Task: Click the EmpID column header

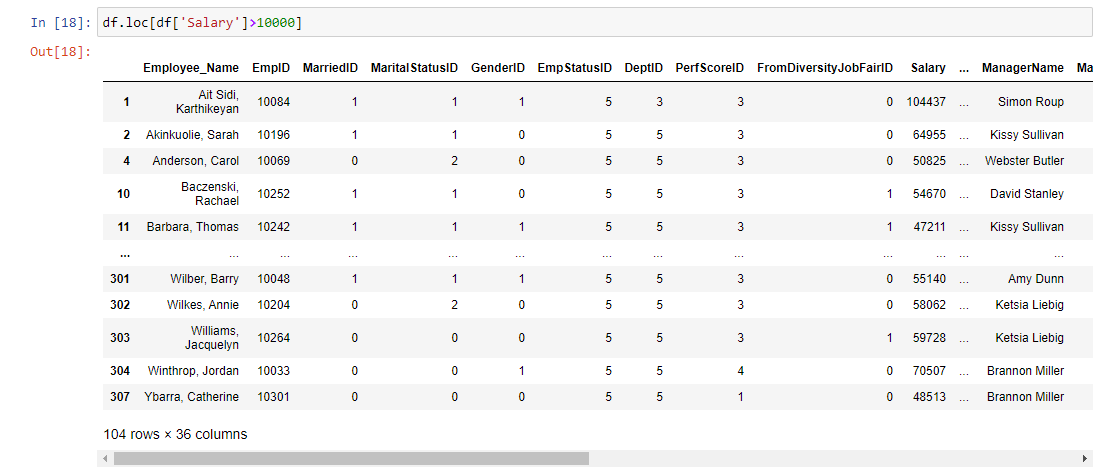Action: click(x=270, y=68)
